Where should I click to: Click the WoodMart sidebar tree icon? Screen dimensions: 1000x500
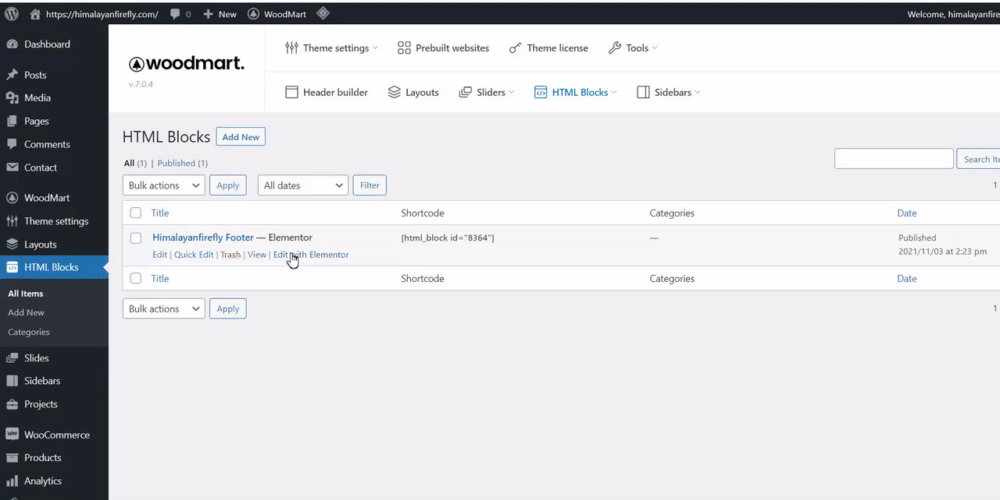pos(12,198)
